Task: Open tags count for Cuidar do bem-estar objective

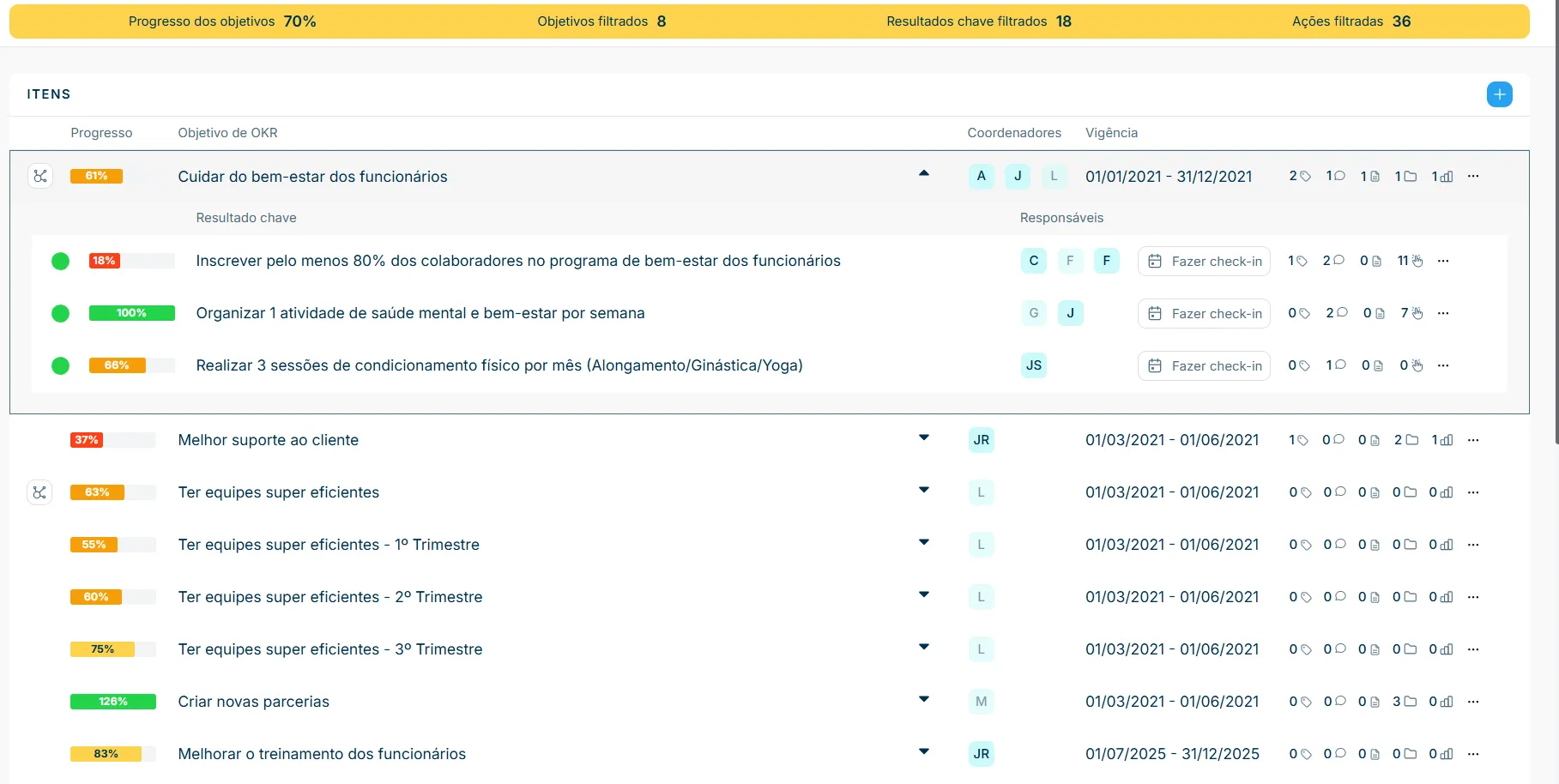Action: click(1300, 176)
